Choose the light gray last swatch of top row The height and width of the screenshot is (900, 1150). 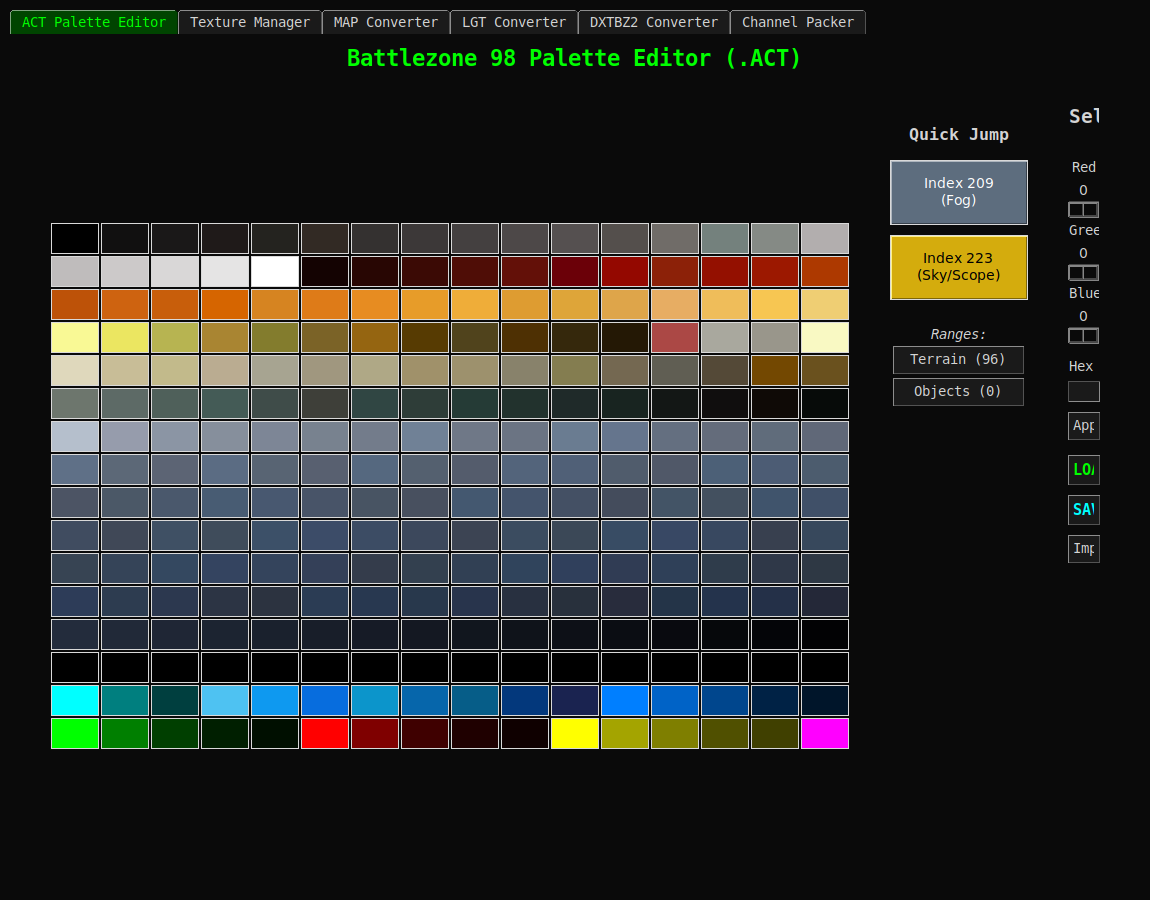825,238
